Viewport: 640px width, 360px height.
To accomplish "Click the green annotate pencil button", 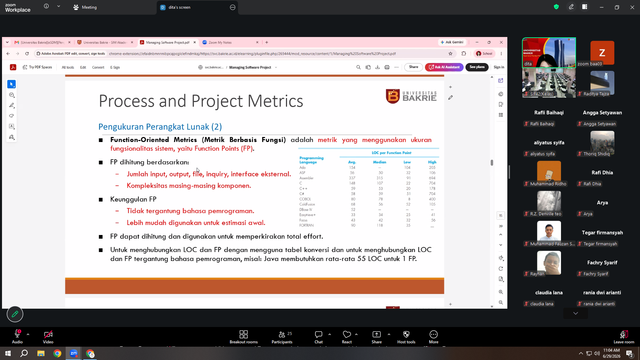I will (15, 314).
